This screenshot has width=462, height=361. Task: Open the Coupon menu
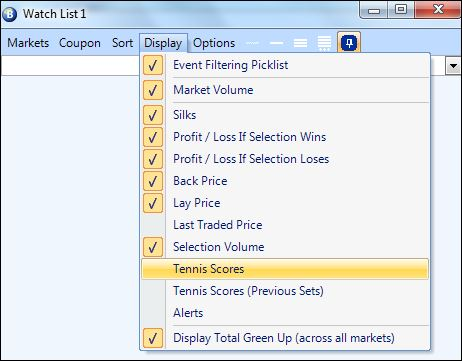coord(80,43)
